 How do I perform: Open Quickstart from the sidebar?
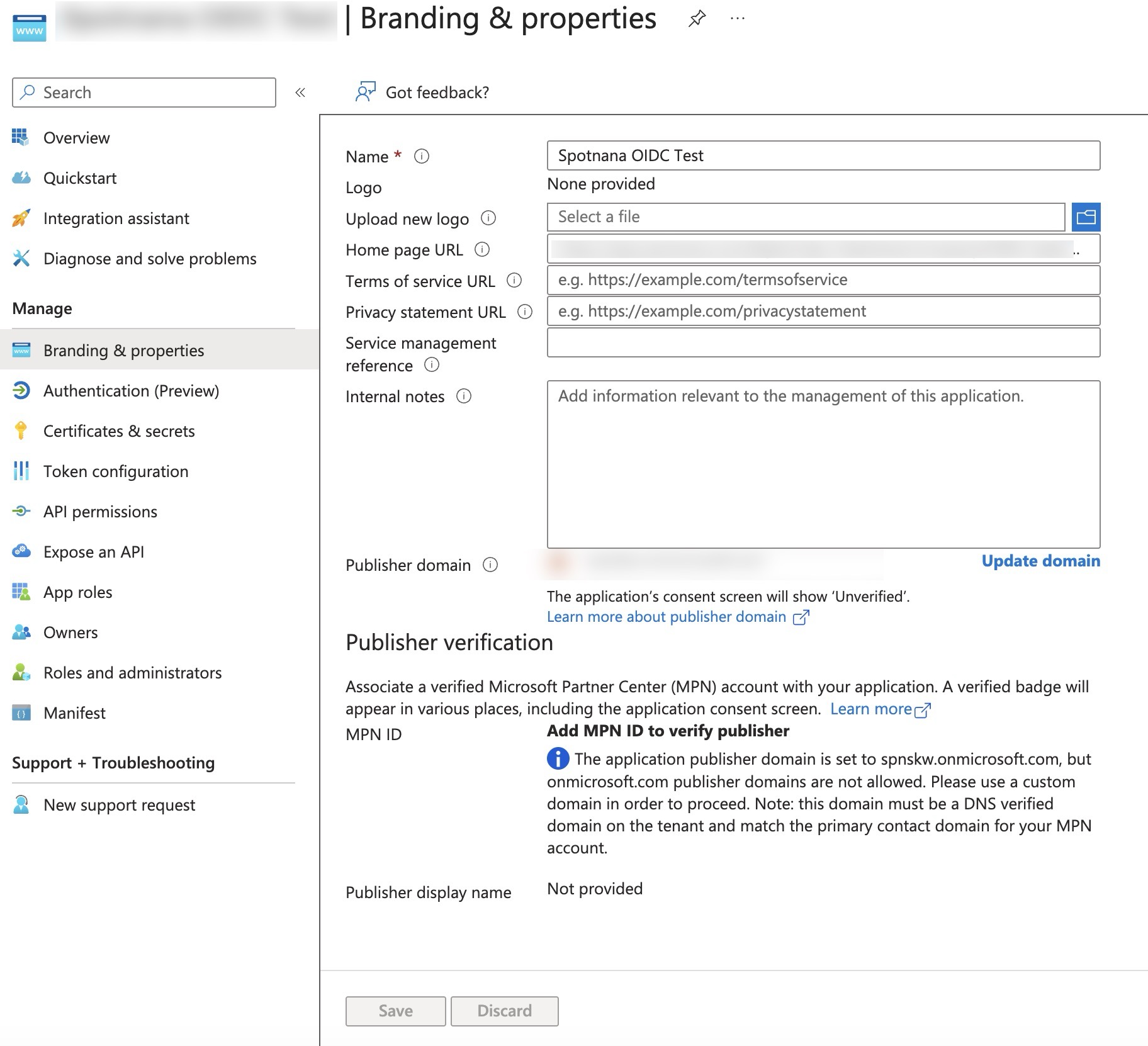click(x=80, y=178)
